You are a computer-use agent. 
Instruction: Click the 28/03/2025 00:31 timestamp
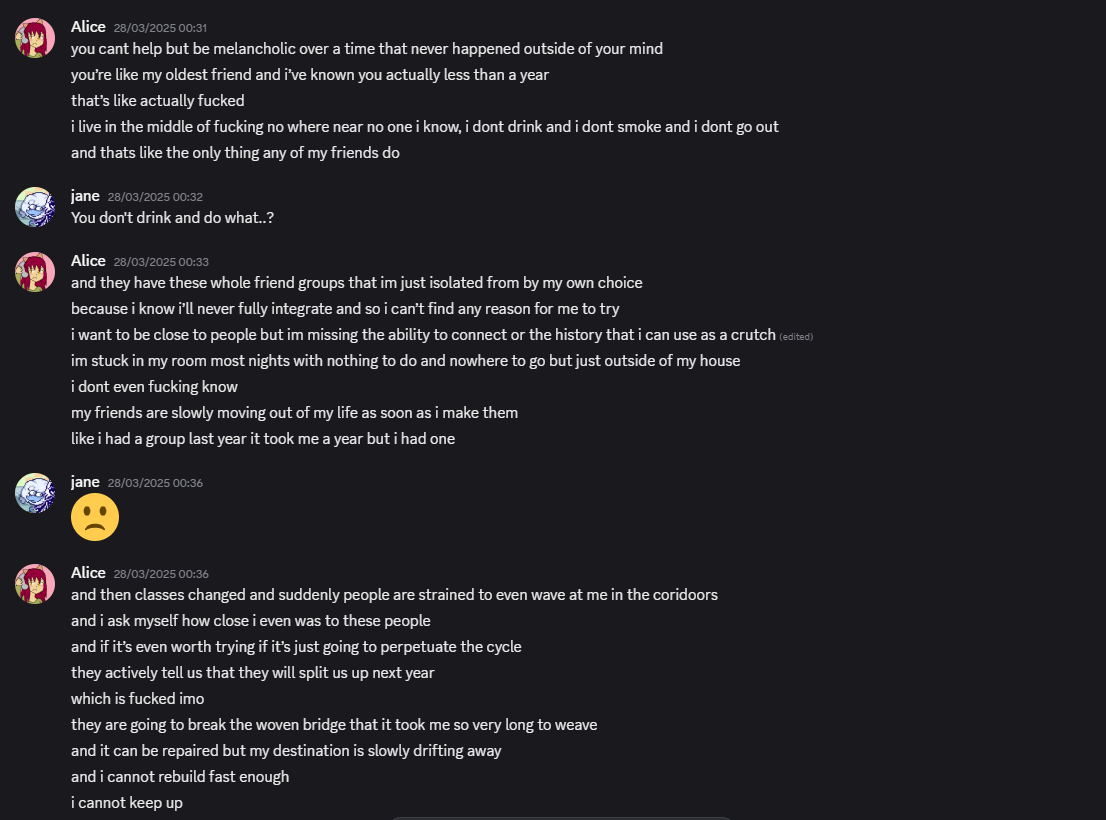[x=160, y=28]
